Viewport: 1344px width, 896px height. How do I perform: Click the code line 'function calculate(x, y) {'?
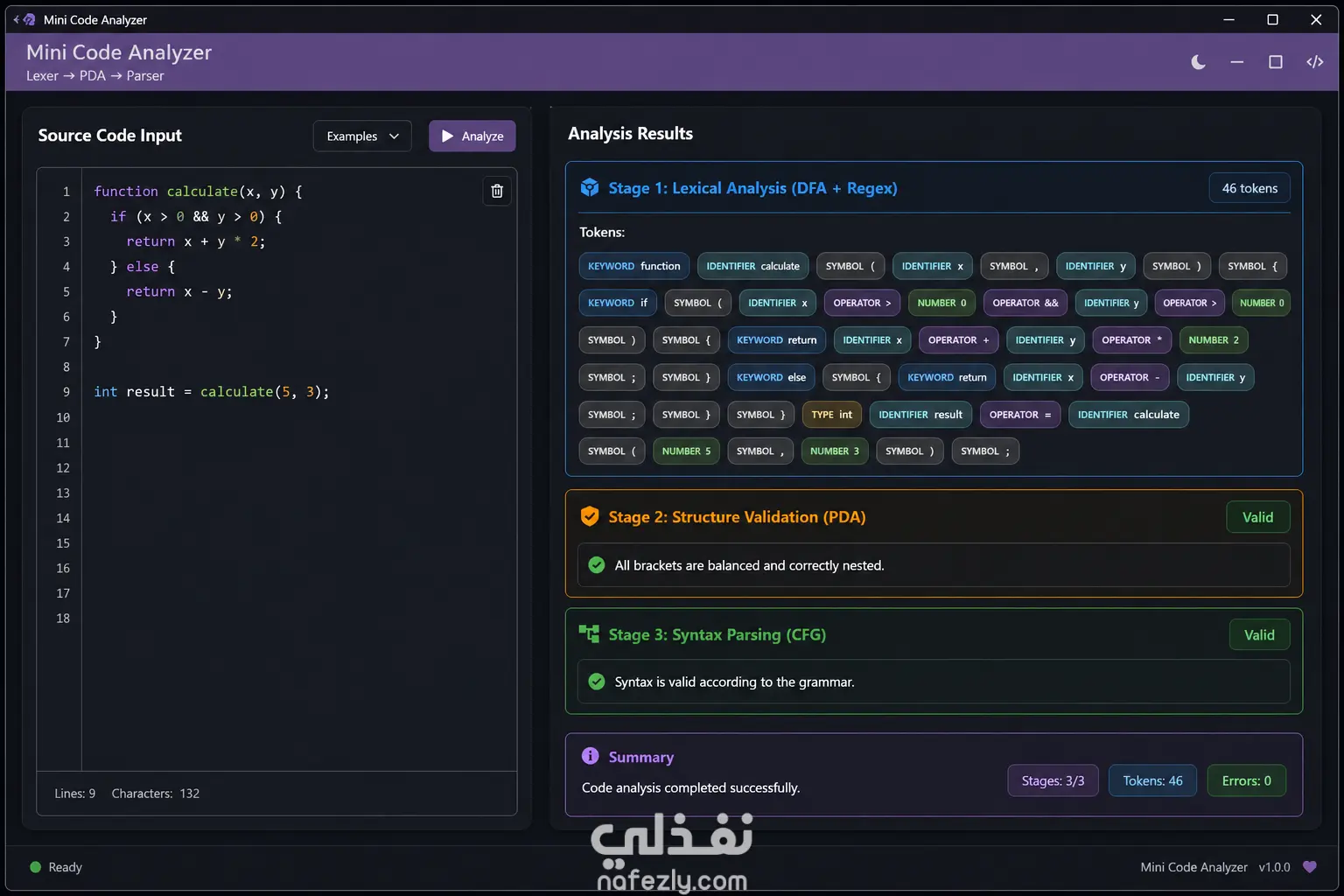click(199, 191)
